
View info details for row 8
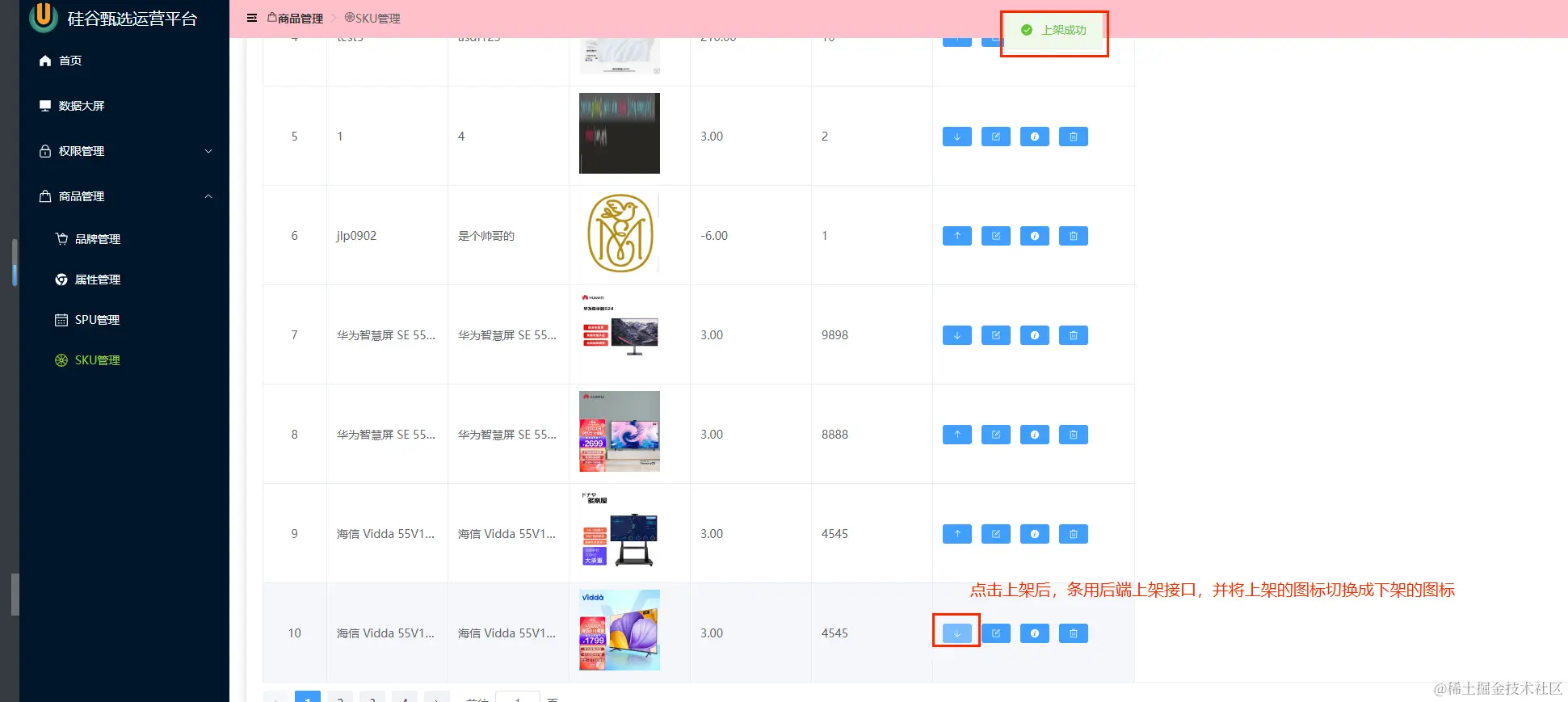tap(1034, 435)
